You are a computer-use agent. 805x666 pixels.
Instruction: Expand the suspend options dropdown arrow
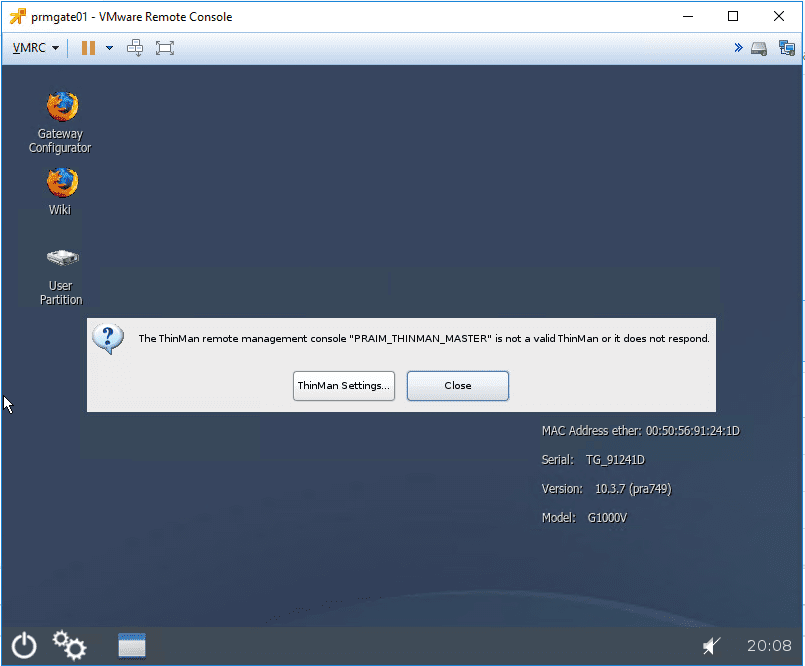point(107,47)
